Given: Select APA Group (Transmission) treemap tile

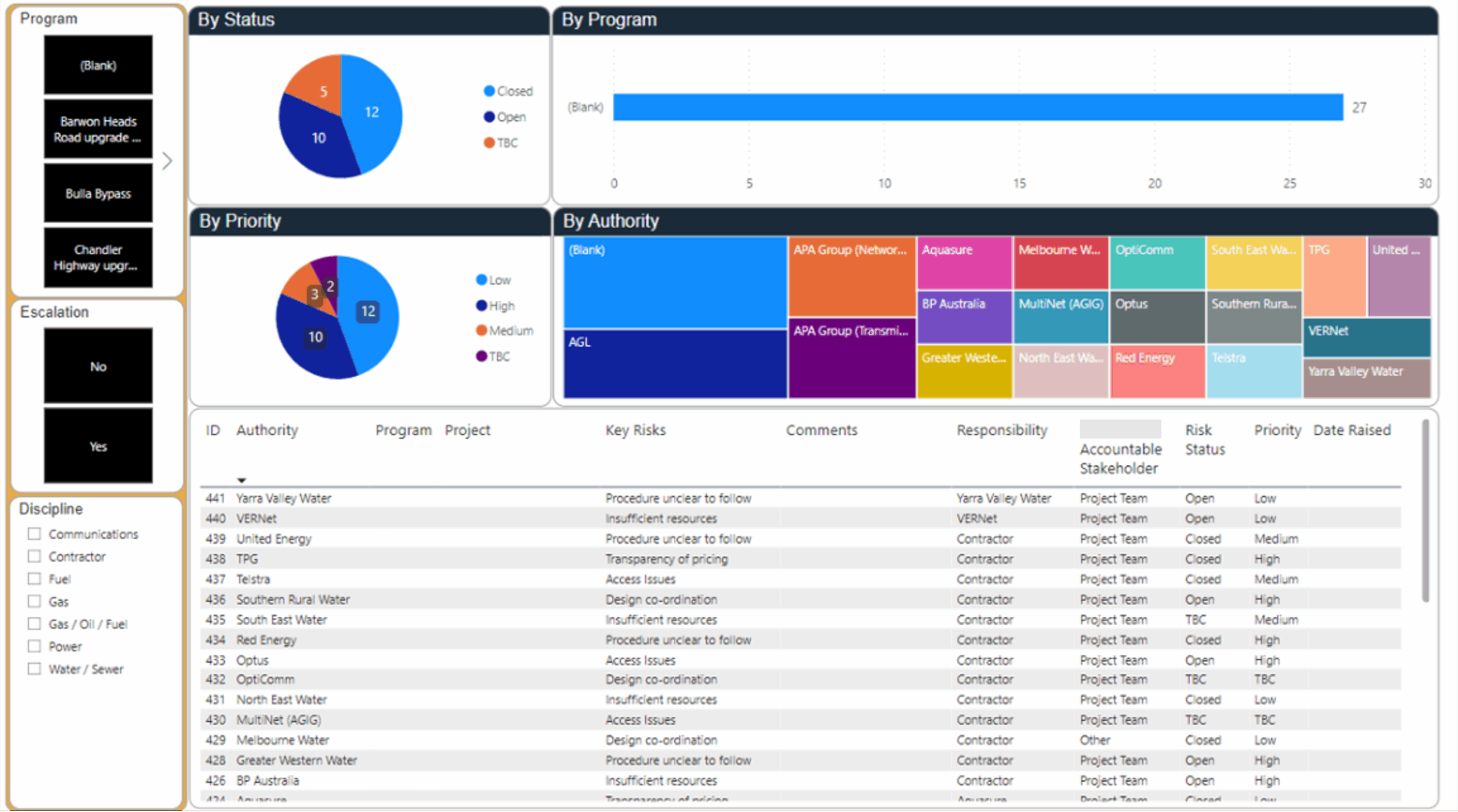Looking at the screenshot, I should coord(852,358).
